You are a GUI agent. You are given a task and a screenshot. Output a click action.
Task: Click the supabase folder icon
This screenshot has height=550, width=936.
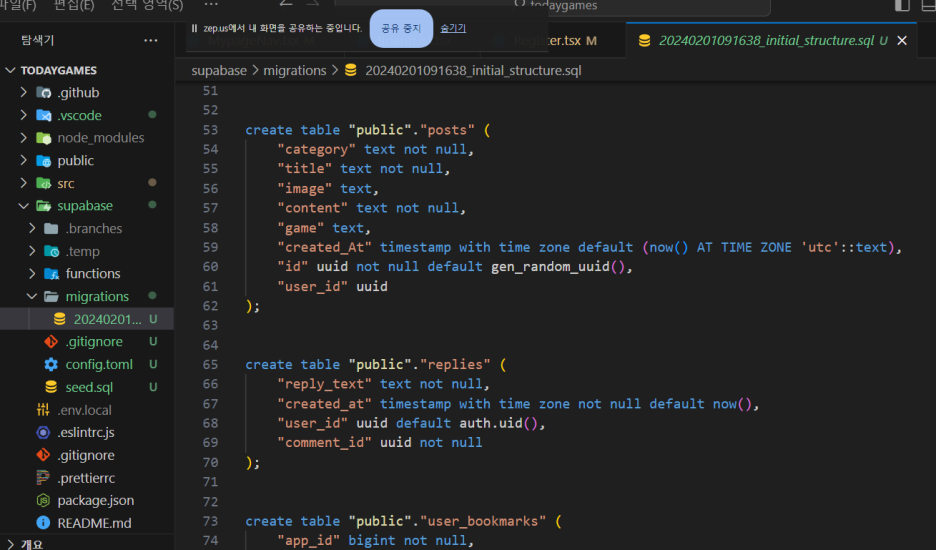[44, 206]
